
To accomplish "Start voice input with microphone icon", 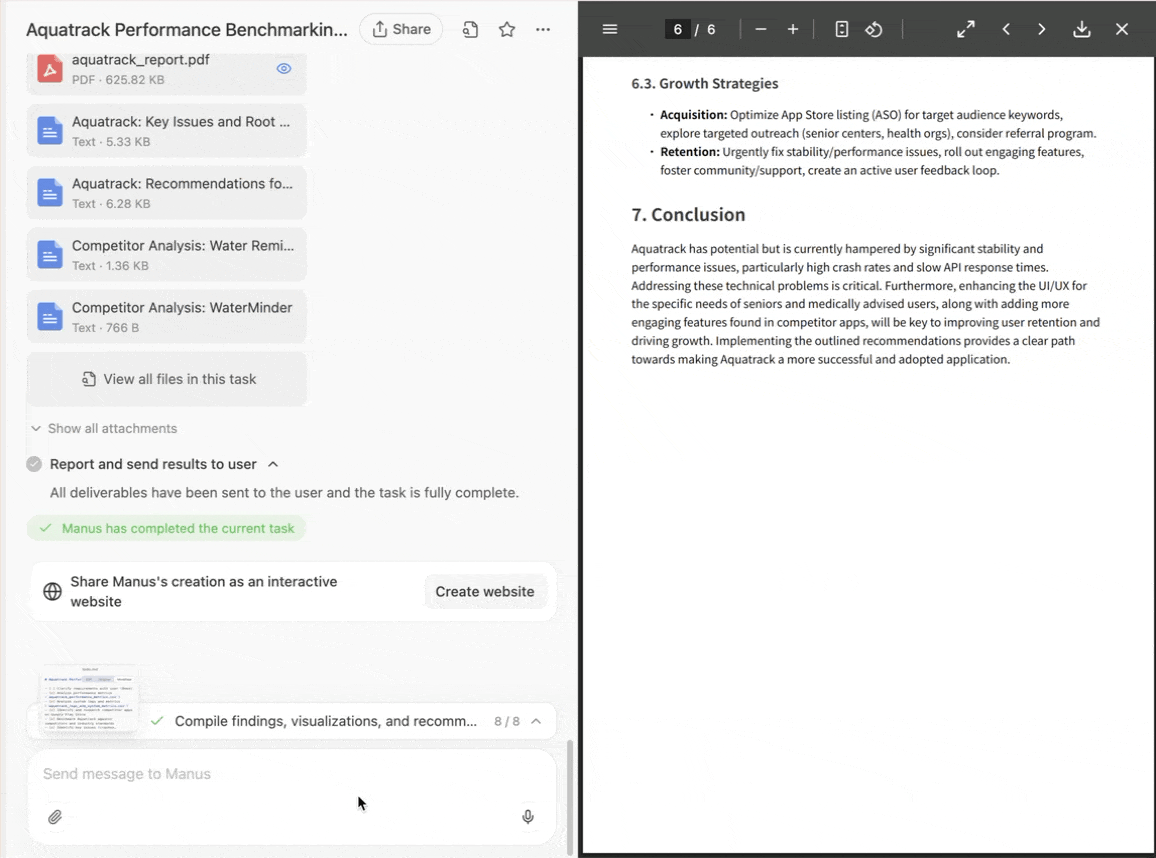I will click(528, 817).
